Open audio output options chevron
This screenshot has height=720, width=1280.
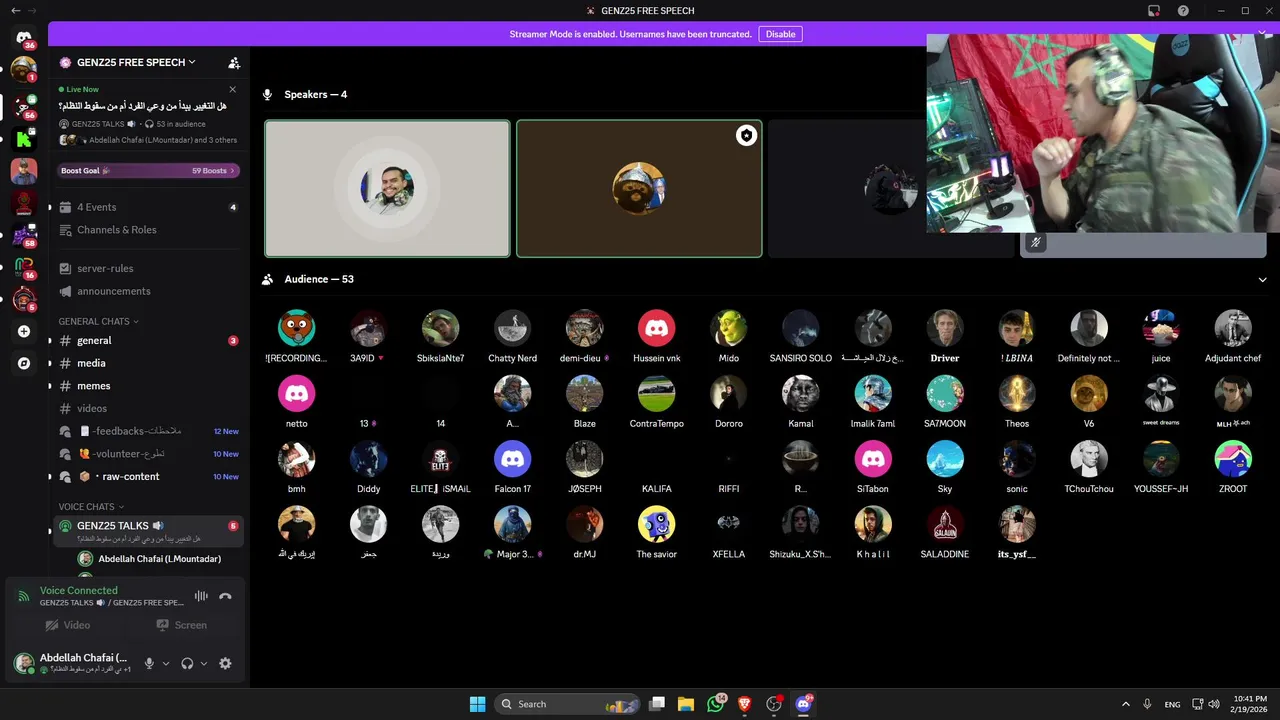point(204,663)
